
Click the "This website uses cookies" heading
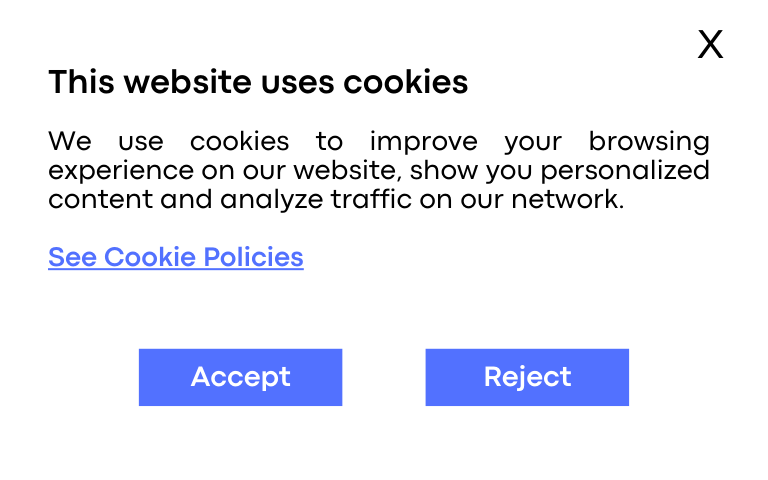[258, 82]
